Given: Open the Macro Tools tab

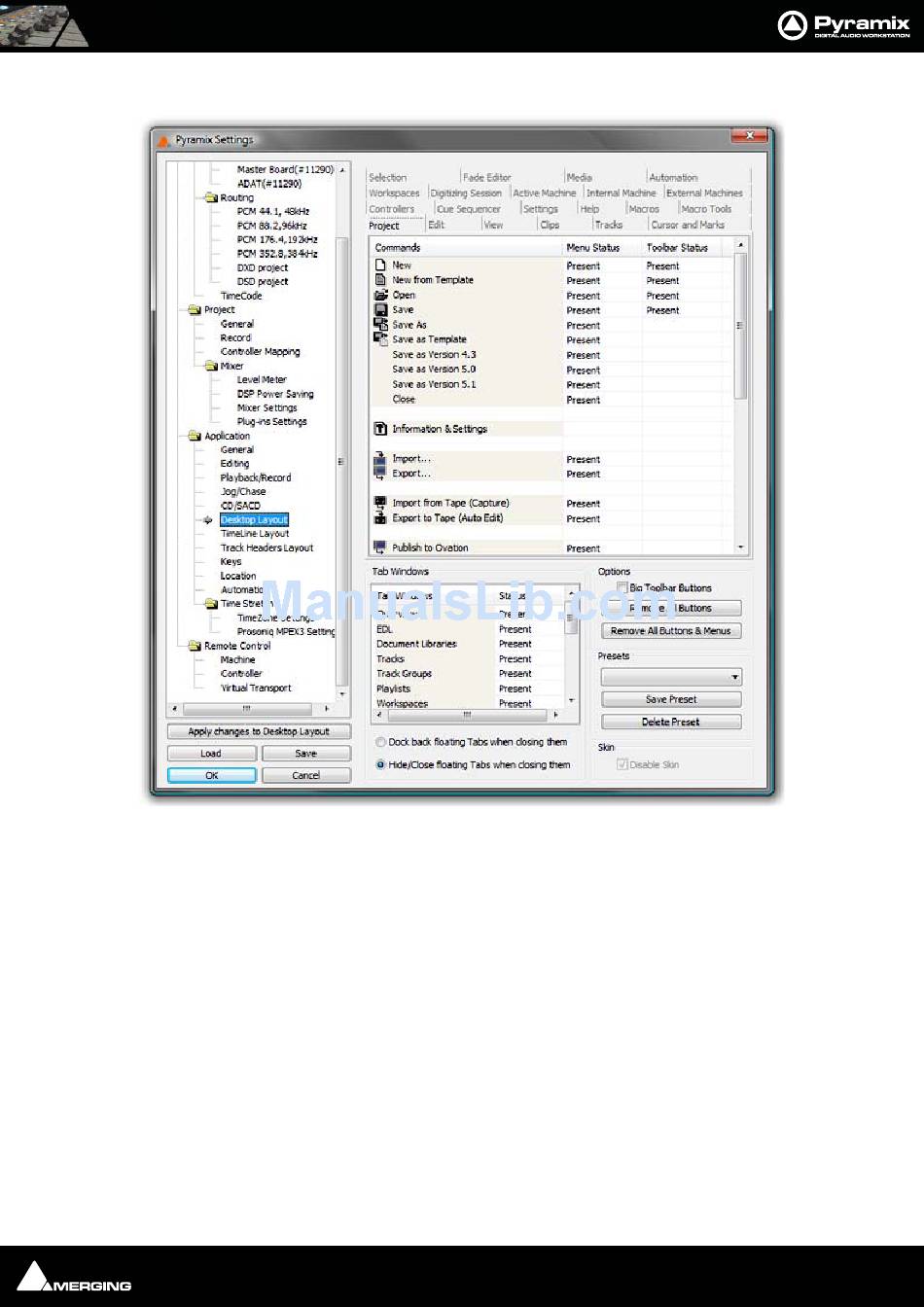Looking at the screenshot, I should [x=706, y=209].
